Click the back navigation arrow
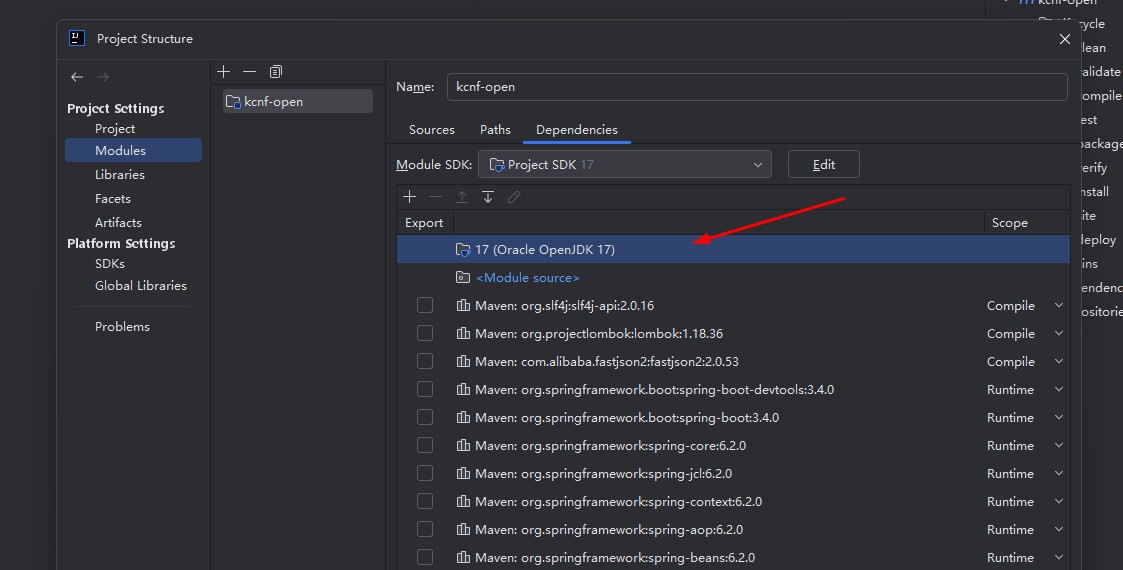This screenshot has width=1123, height=570. click(77, 77)
